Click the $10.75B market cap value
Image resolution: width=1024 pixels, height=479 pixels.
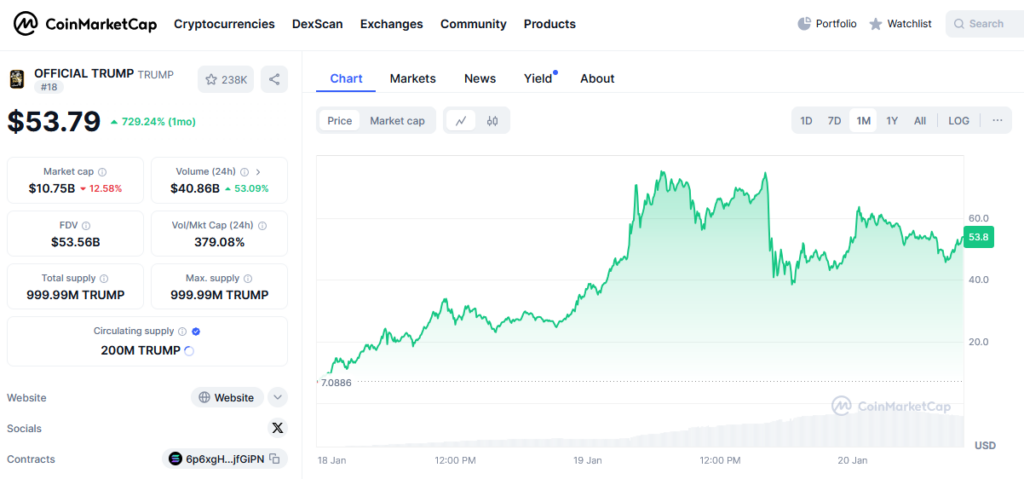[x=52, y=189]
